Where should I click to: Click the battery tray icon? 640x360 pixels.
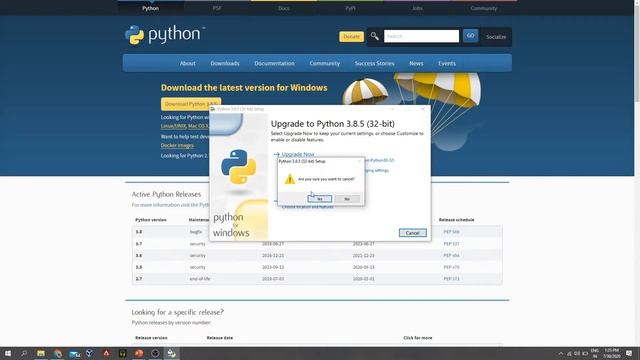tap(585, 353)
